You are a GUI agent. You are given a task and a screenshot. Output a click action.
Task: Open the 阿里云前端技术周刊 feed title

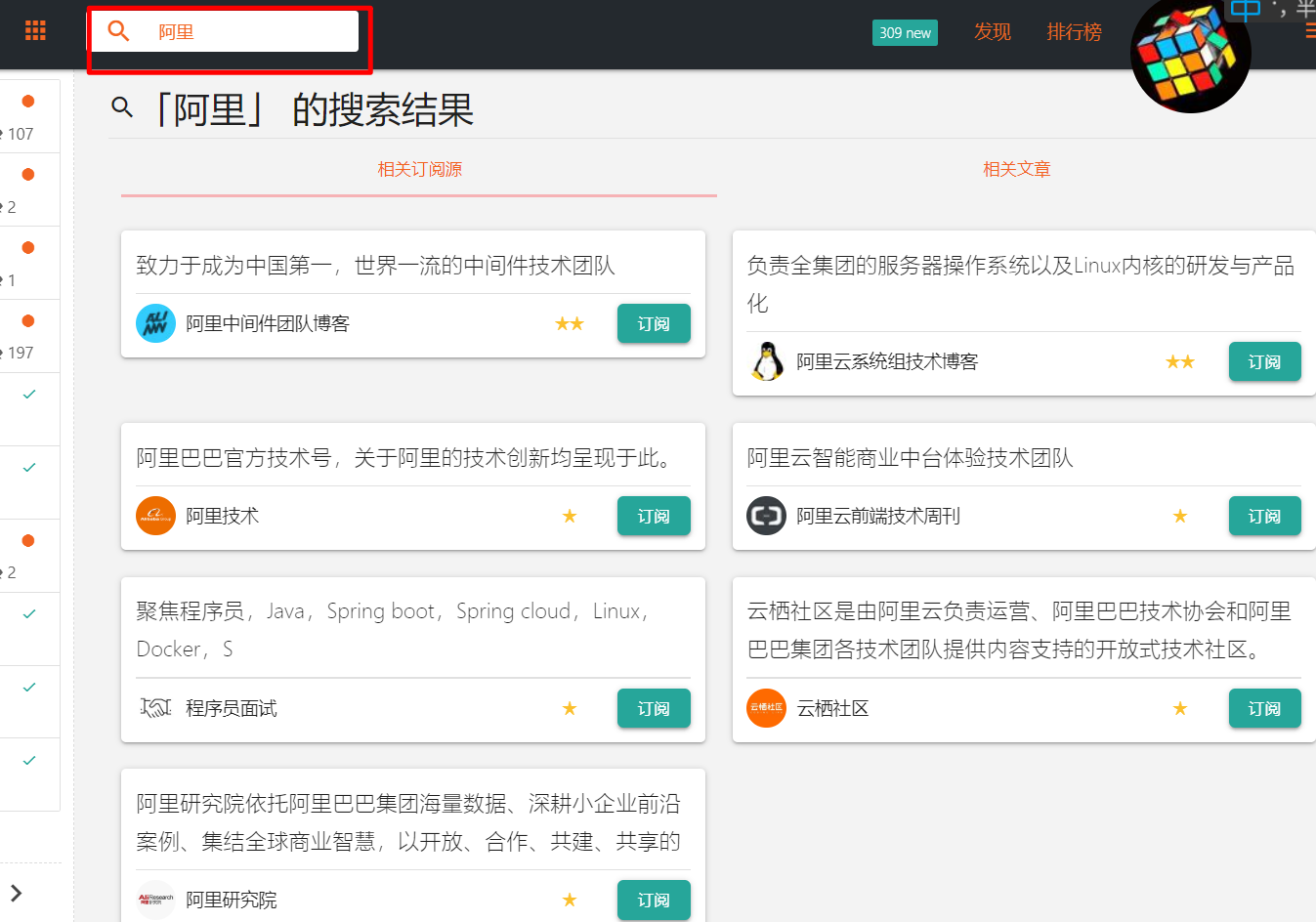pyautogui.click(x=878, y=516)
